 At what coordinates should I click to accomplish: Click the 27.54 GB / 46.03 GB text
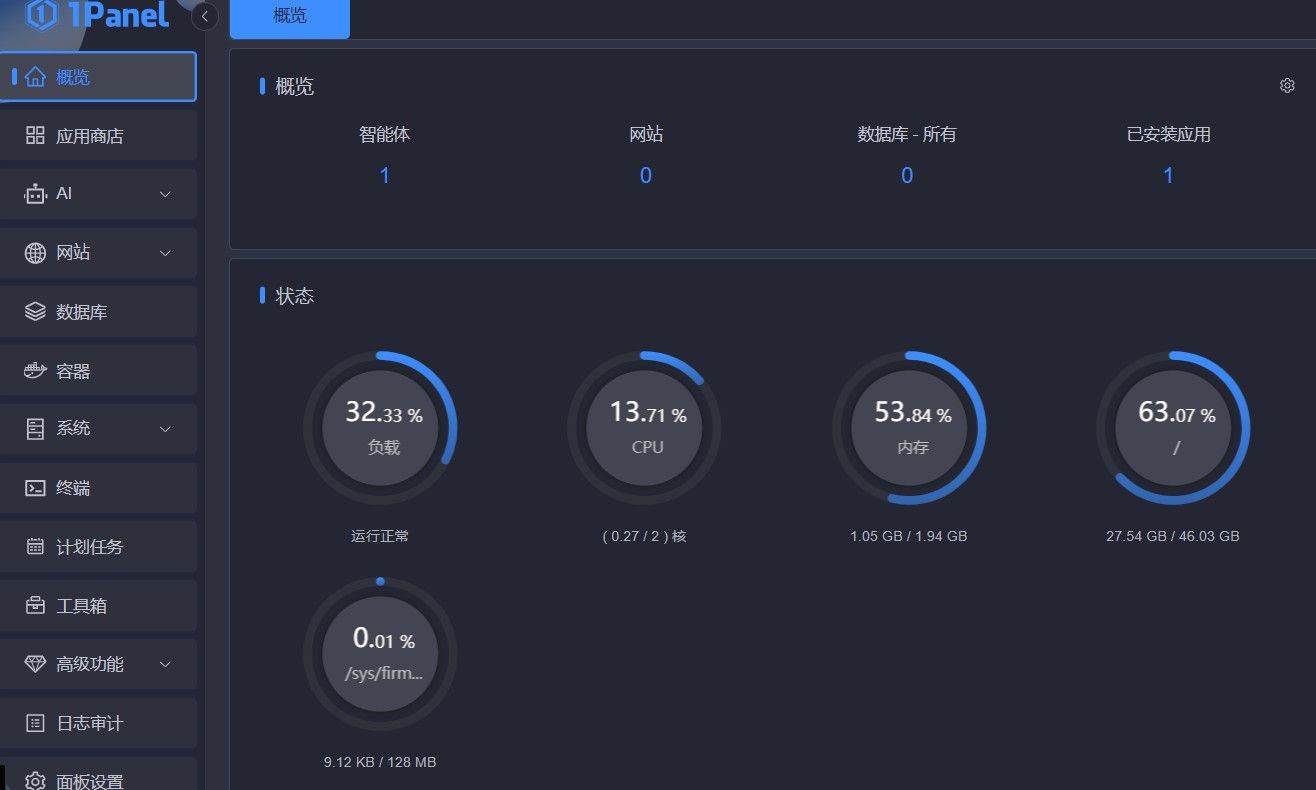1173,536
